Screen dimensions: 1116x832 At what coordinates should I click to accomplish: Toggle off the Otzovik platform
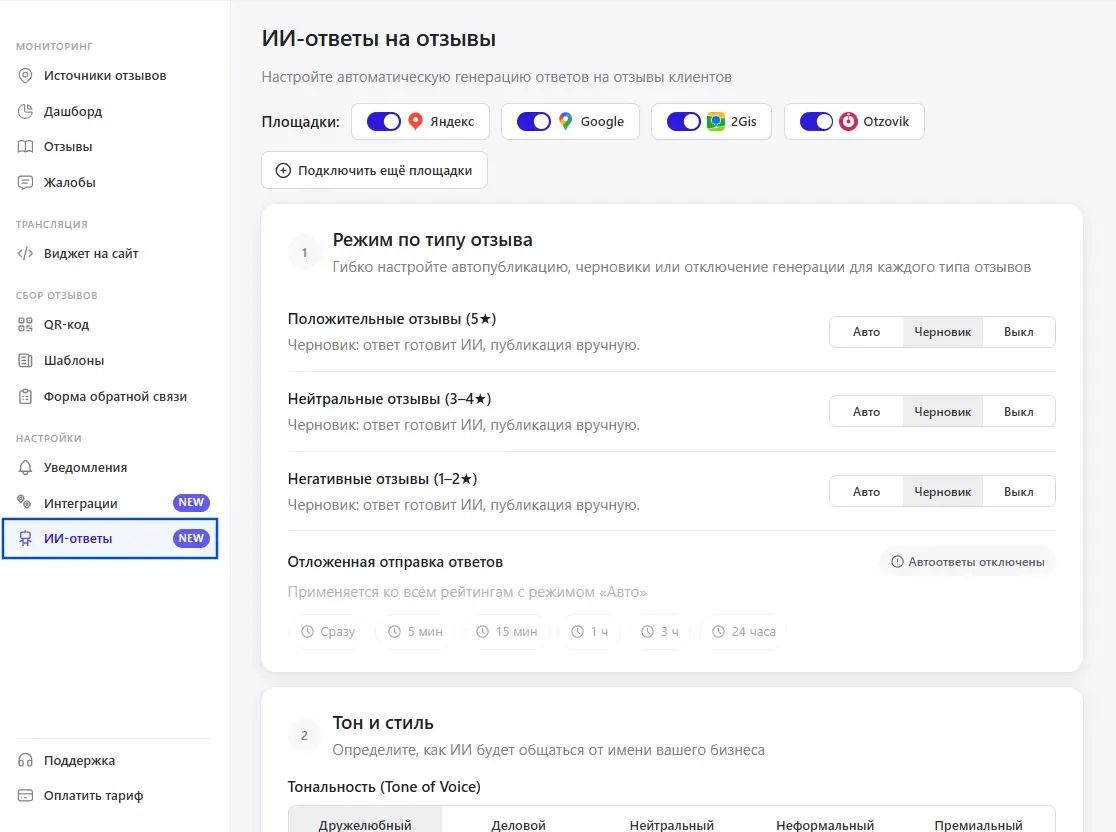click(816, 120)
